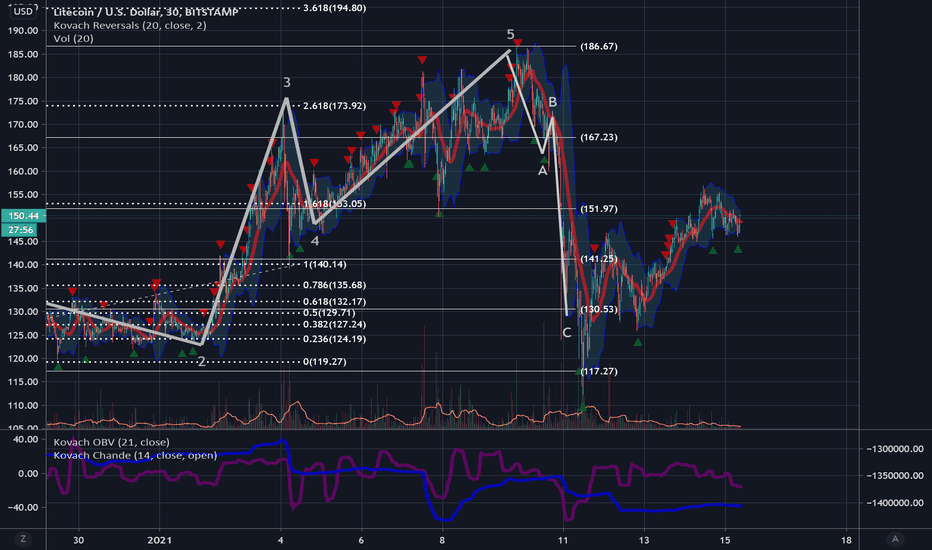Click the 40.00 Chande axis label
932x550 pixels.
(27, 439)
